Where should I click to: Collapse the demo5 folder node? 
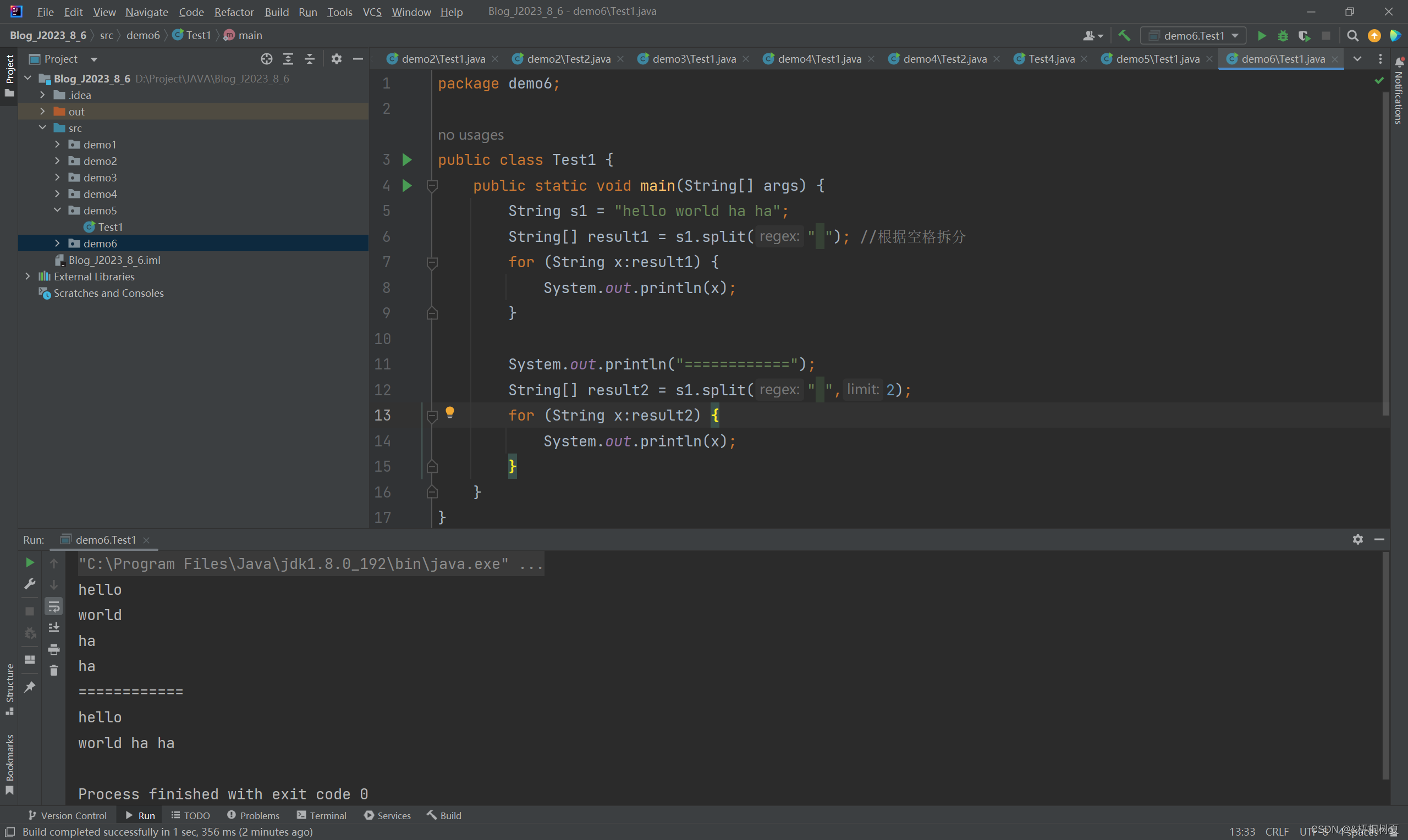57,210
